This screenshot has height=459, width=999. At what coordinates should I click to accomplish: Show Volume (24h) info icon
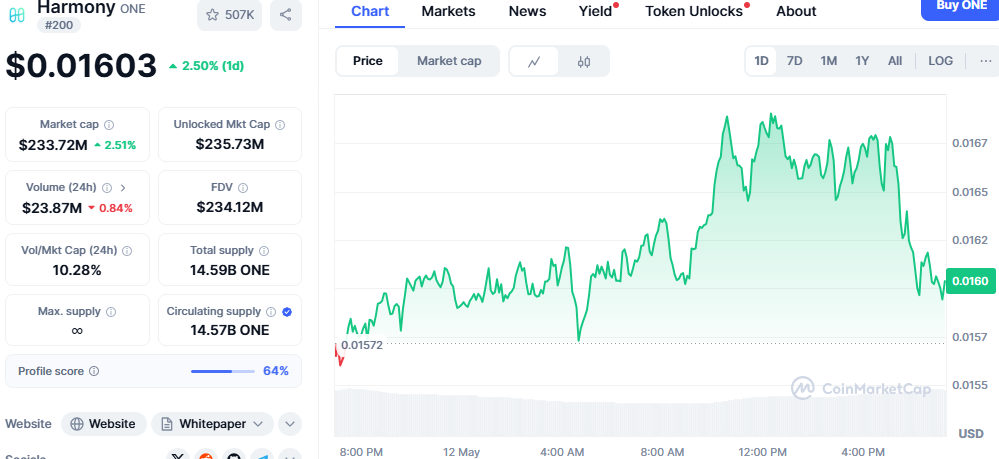(x=107, y=187)
